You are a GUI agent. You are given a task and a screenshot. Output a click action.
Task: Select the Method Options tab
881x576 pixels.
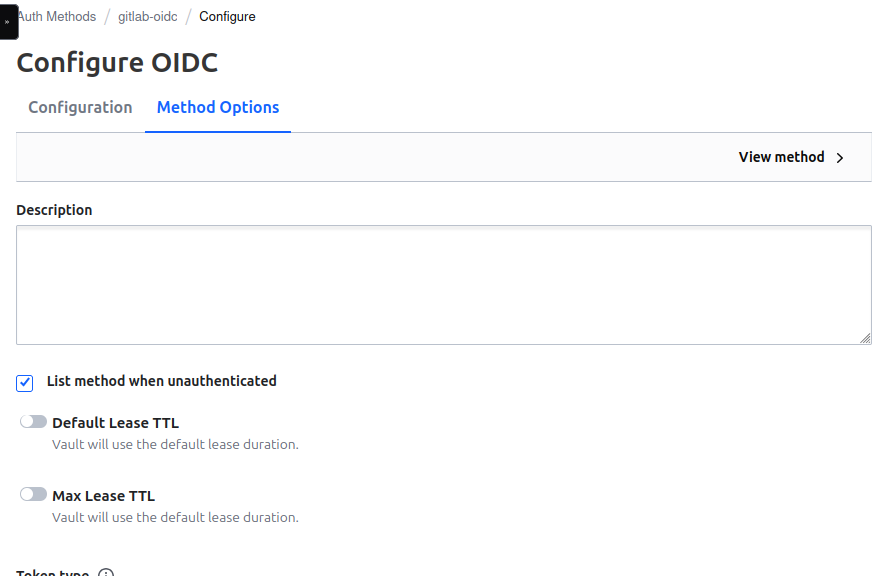pos(218,107)
